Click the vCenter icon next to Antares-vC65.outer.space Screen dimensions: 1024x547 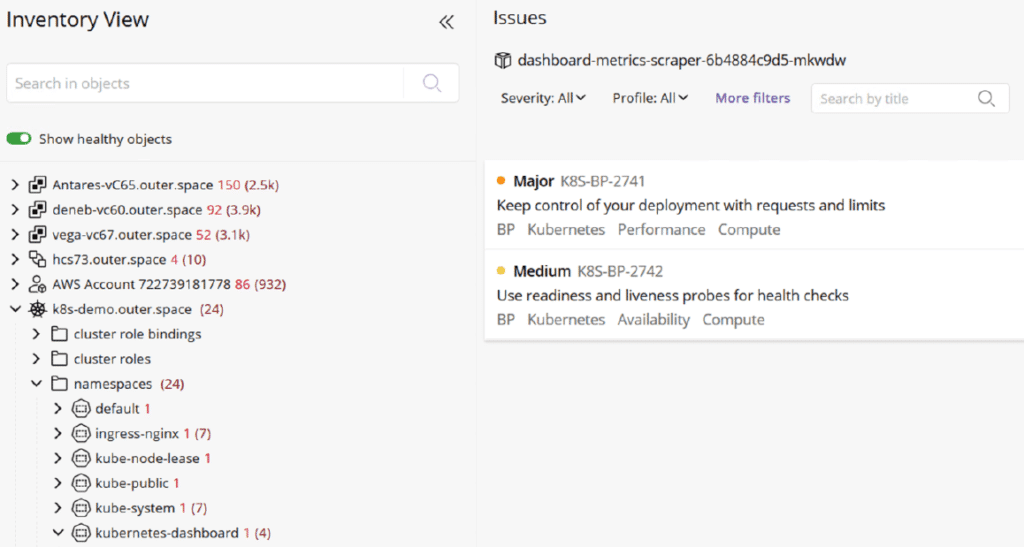pyautogui.click(x=37, y=185)
